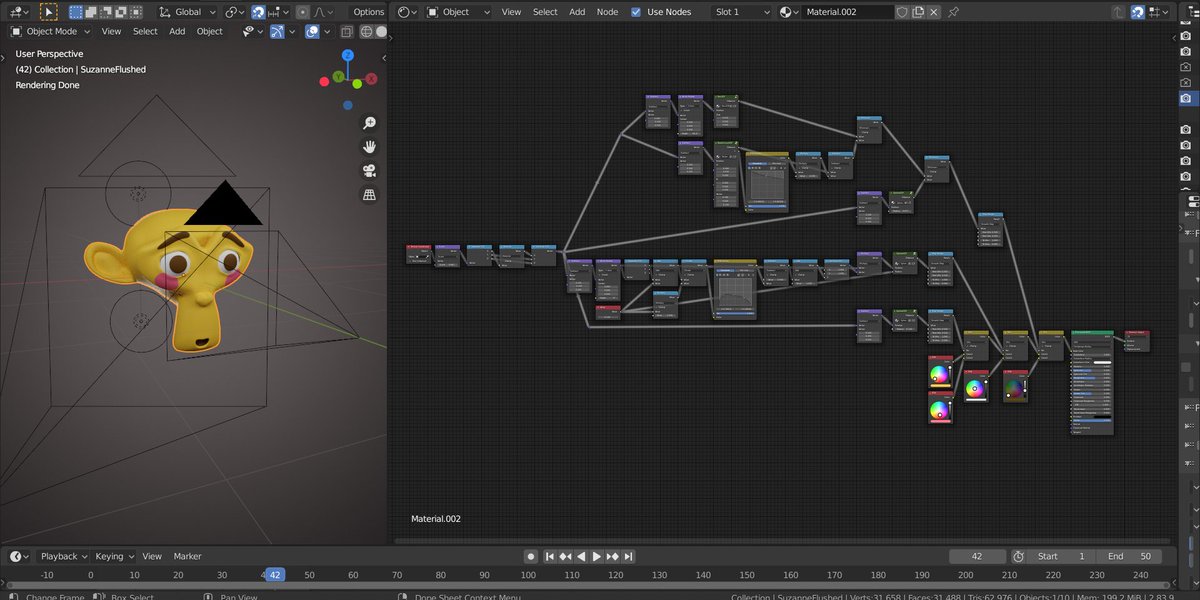The image size is (1200, 600).
Task: Click the current frame 42 field
Action: [x=976, y=556]
